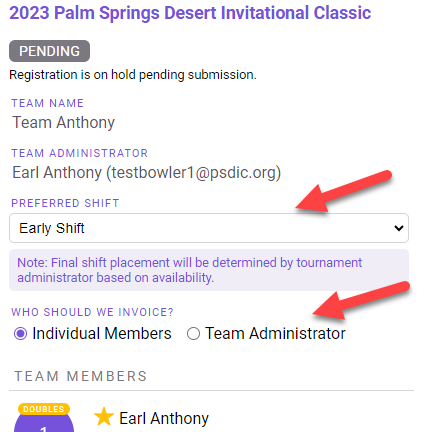Select the Individual Members radio button

(20, 334)
